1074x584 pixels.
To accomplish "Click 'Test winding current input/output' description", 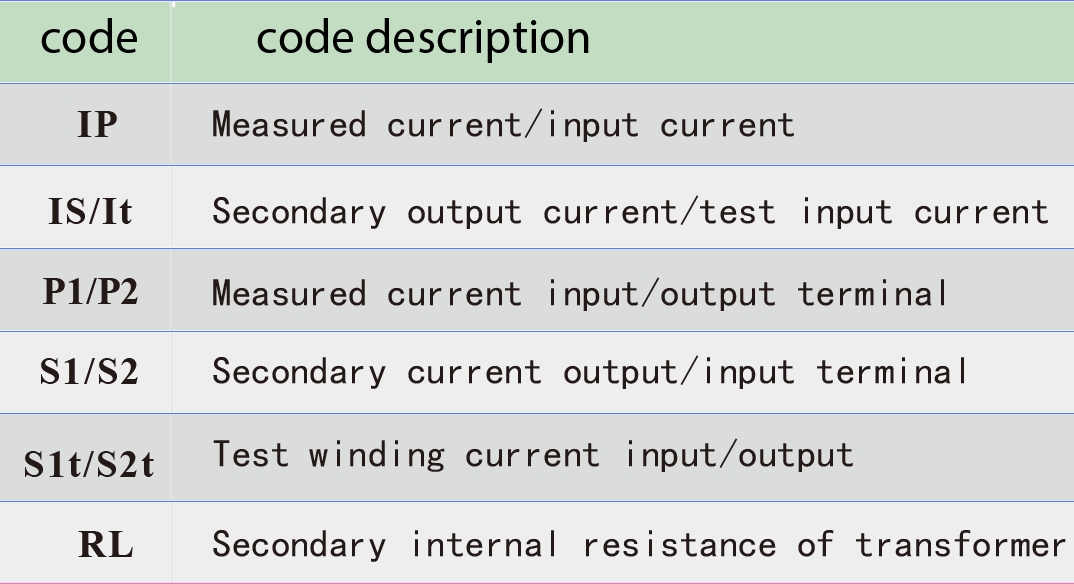I will click(x=532, y=455).
